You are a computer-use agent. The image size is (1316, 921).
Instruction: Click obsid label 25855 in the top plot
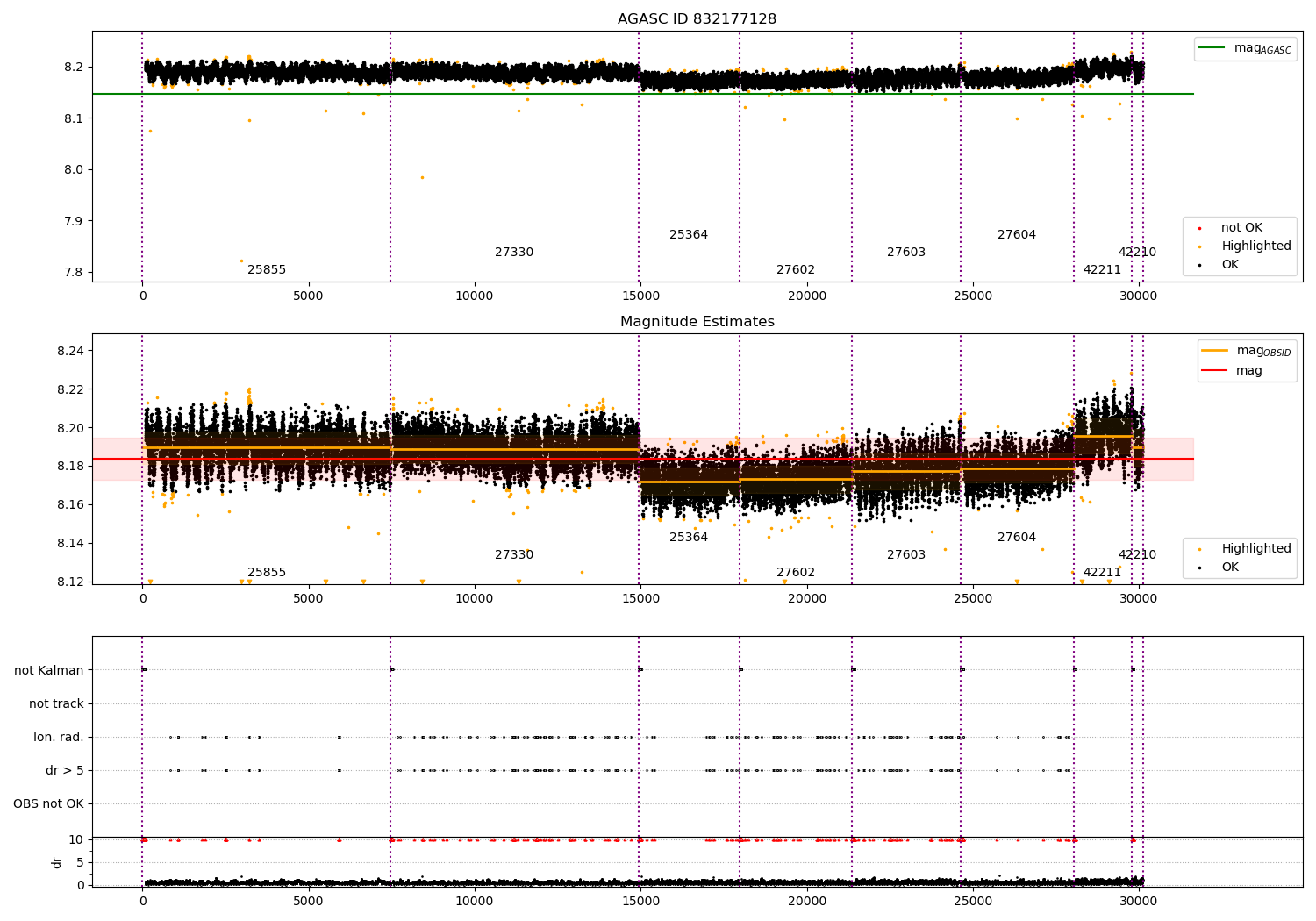pos(267,270)
